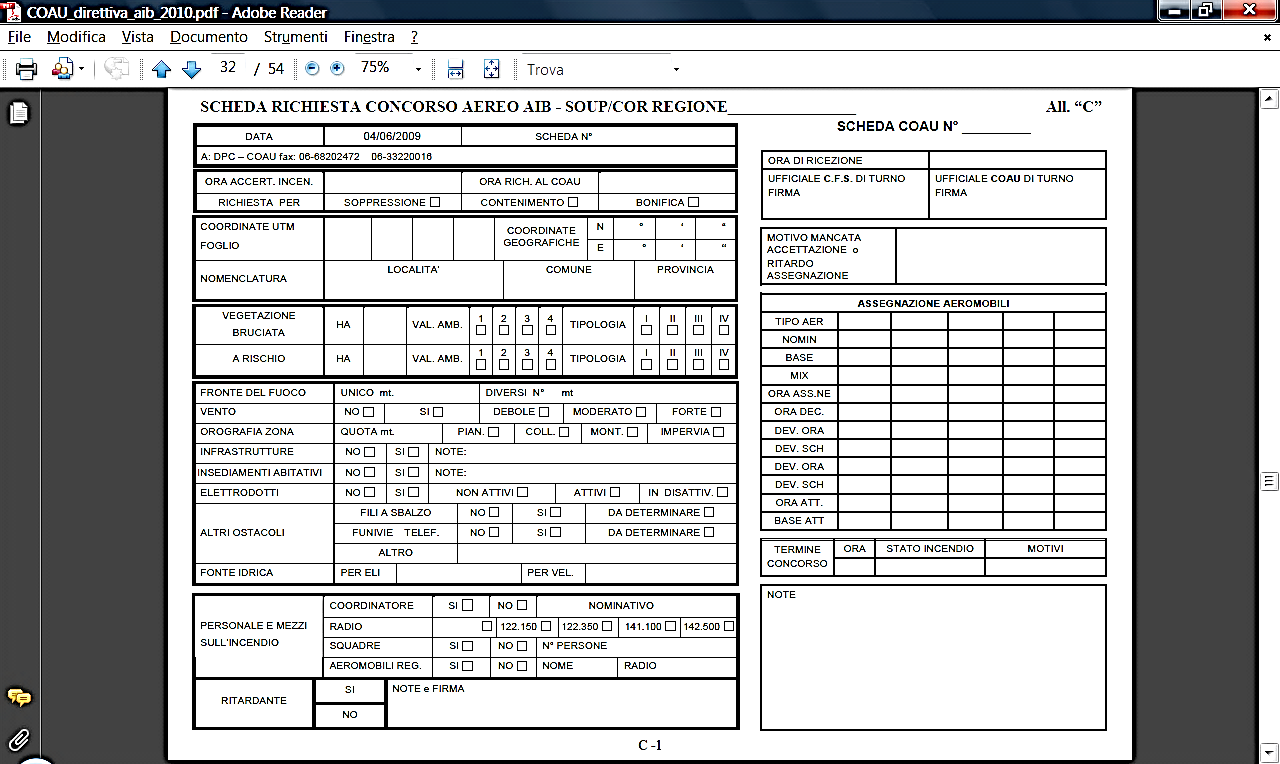Click the ORA DI RICEZIONE label
Screen dimensions: 1280x764
click(x=815, y=160)
